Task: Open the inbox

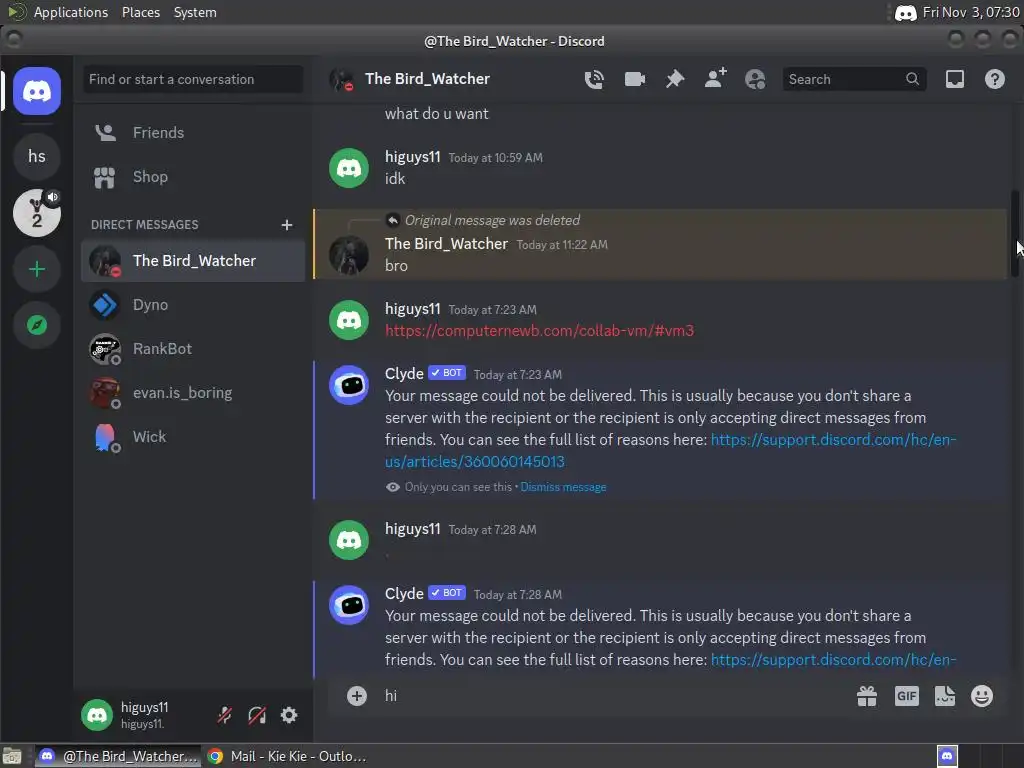Action: click(955, 79)
